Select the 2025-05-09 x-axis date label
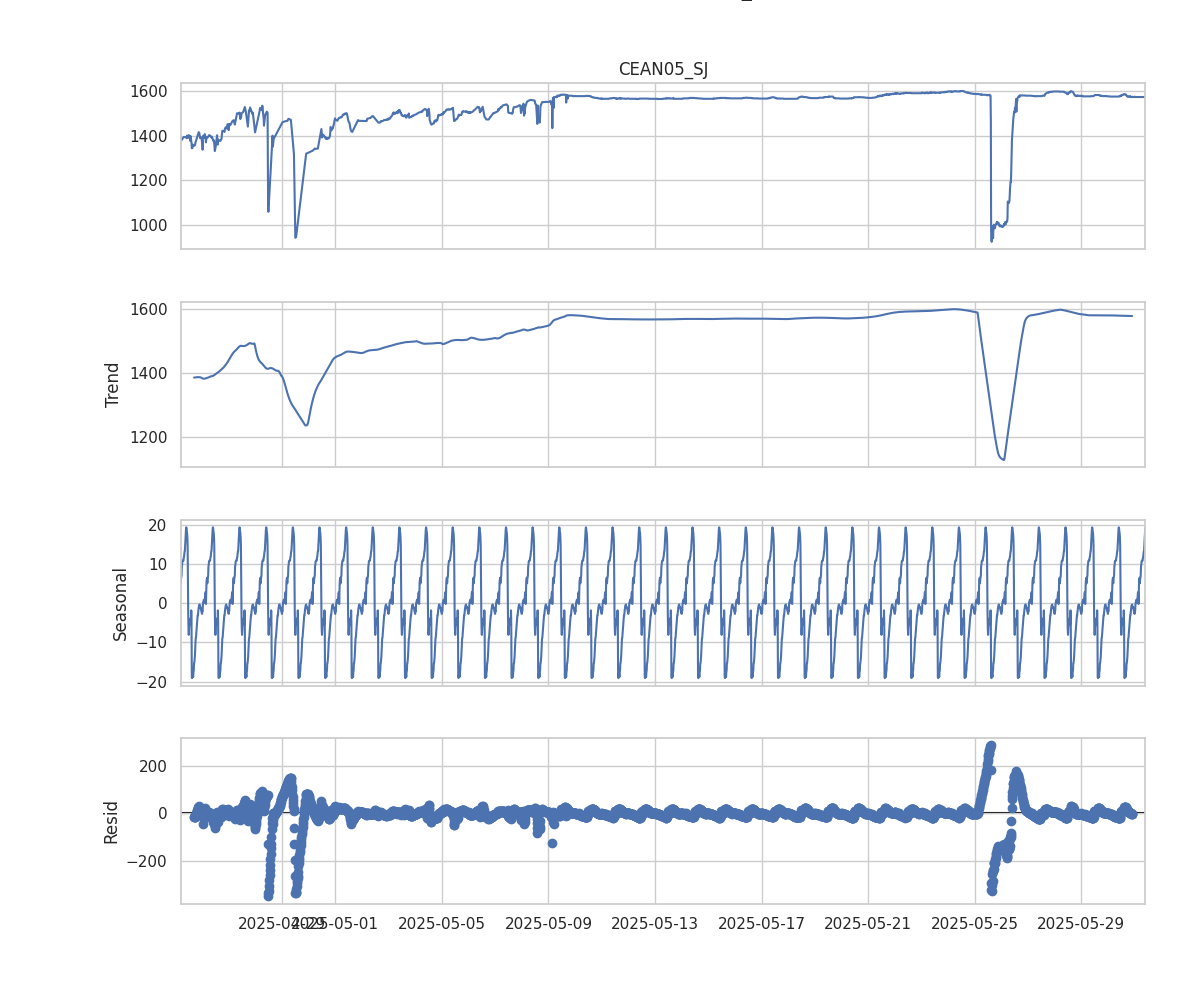The height and width of the screenshot is (1000, 1200). pyautogui.click(x=548, y=923)
